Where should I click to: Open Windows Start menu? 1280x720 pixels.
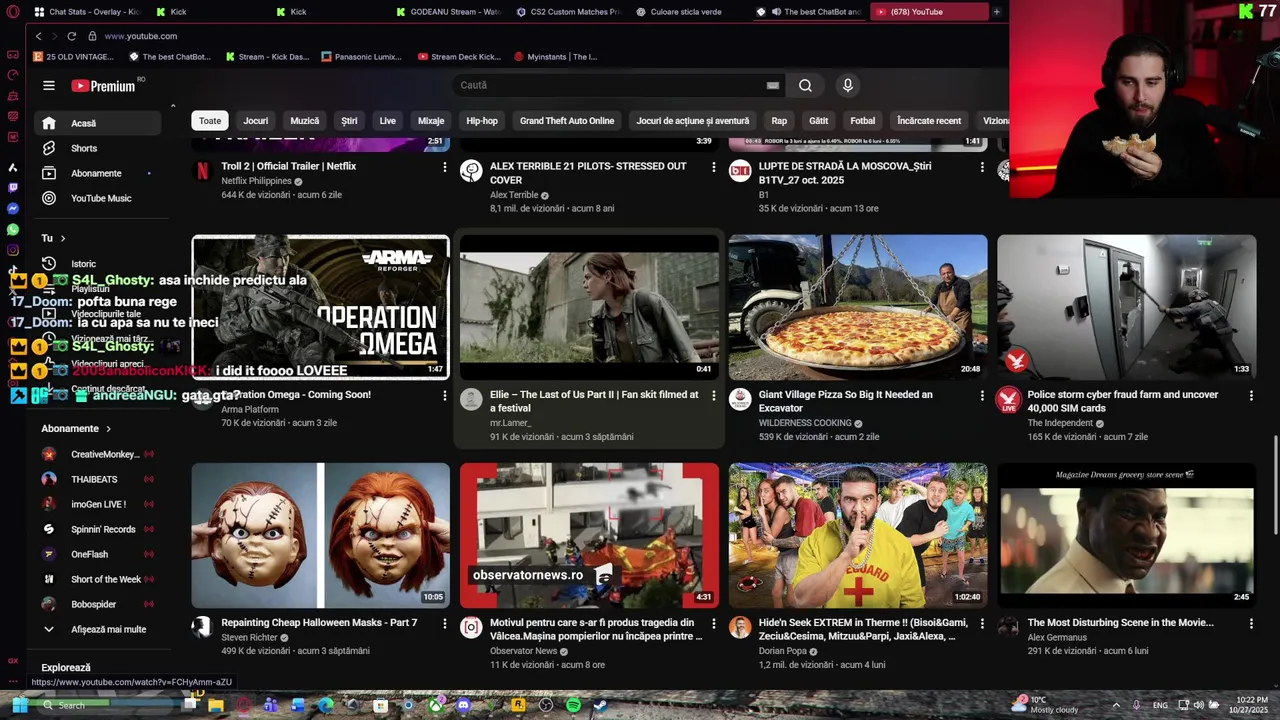(x=19, y=705)
